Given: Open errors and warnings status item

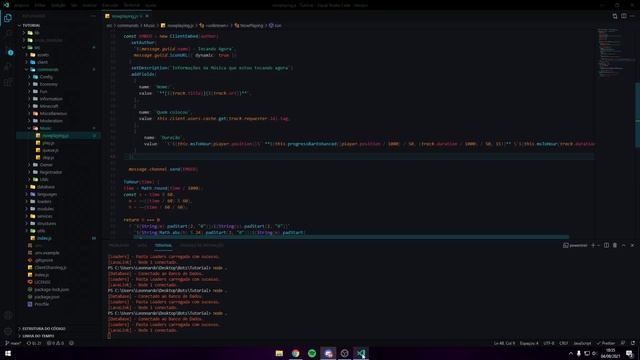Looking at the screenshot, I should [x=56, y=343].
